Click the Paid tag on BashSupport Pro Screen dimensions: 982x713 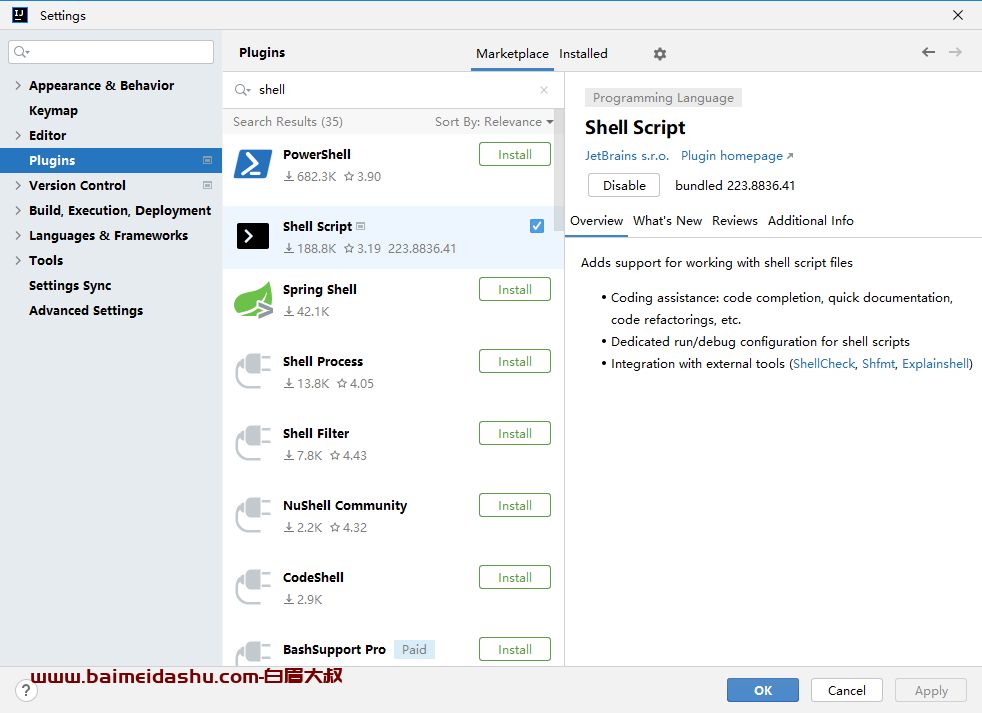pyautogui.click(x=414, y=650)
